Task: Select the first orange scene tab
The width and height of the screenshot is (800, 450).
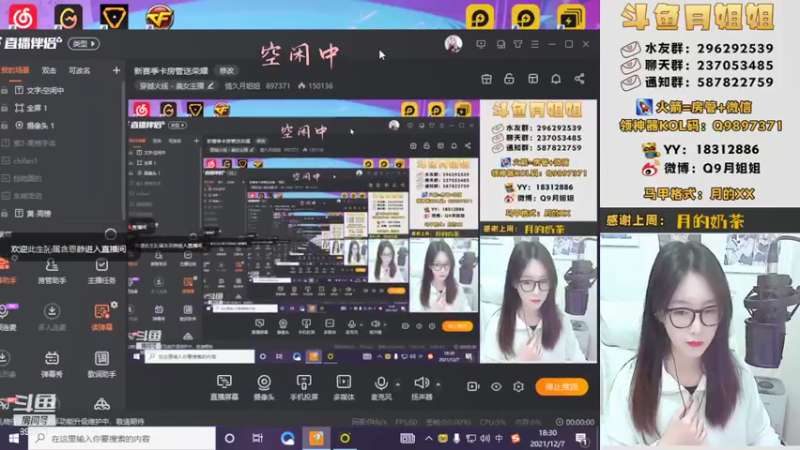Action: (15, 70)
